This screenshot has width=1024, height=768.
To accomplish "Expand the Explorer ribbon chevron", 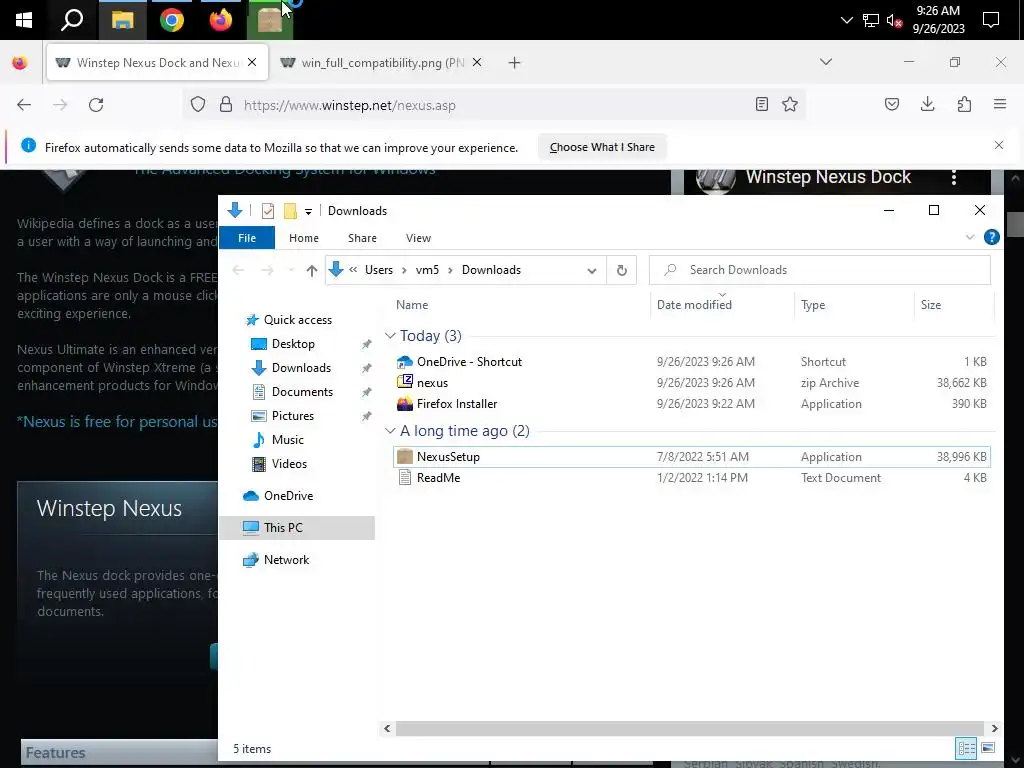I will point(970,238).
